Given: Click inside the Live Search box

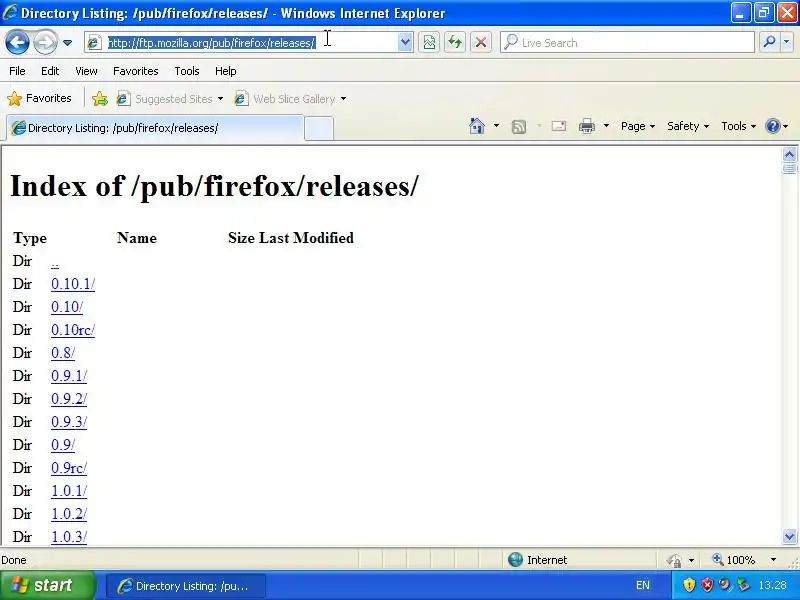Looking at the screenshot, I should pyautogui.click(x=628, y=43).
